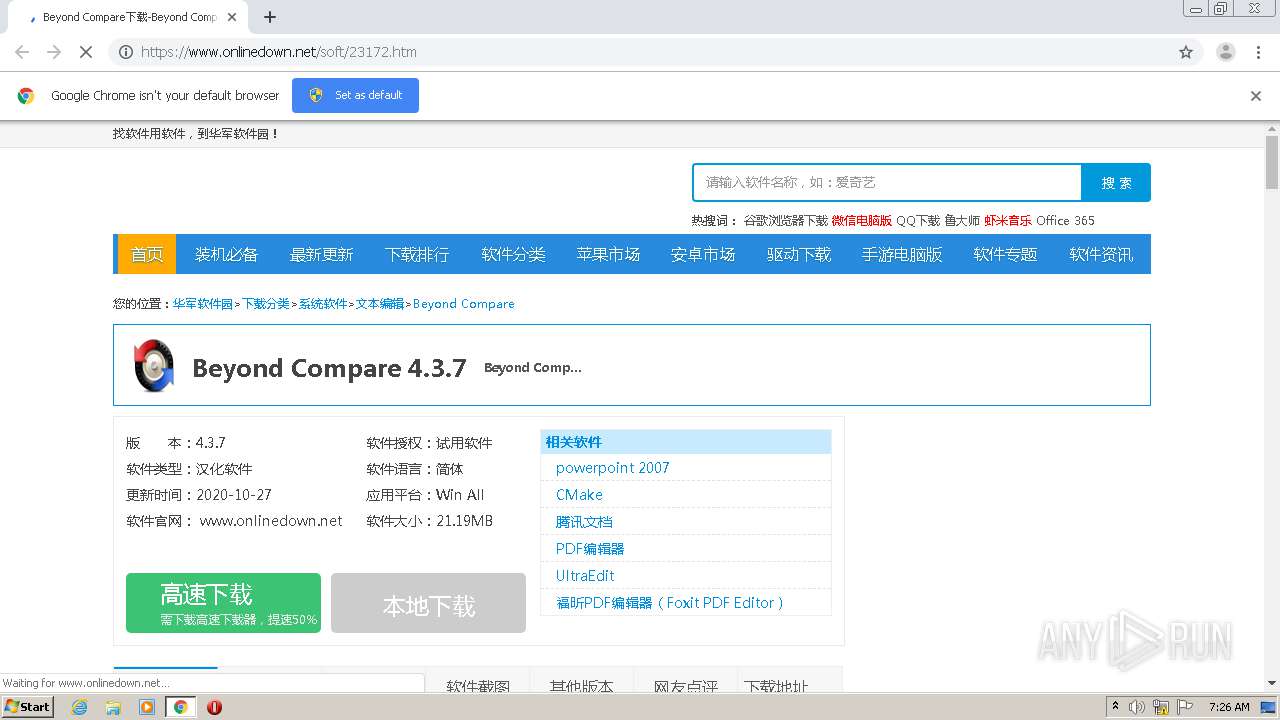Click hot search 微信电脑版
This screenshot has width=1280, height=720.
coord(862,221)
